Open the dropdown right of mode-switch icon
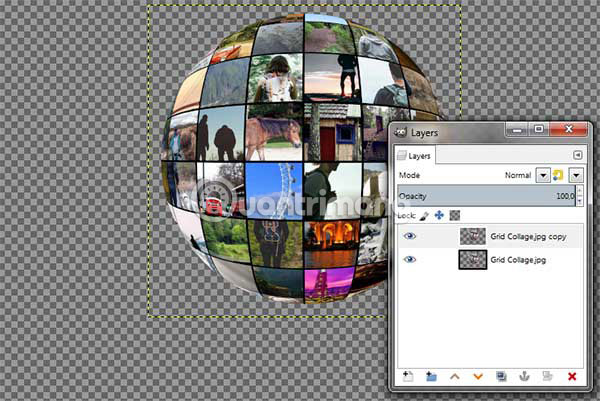Viewport: 600px width, 401px height. click(575, 175)
